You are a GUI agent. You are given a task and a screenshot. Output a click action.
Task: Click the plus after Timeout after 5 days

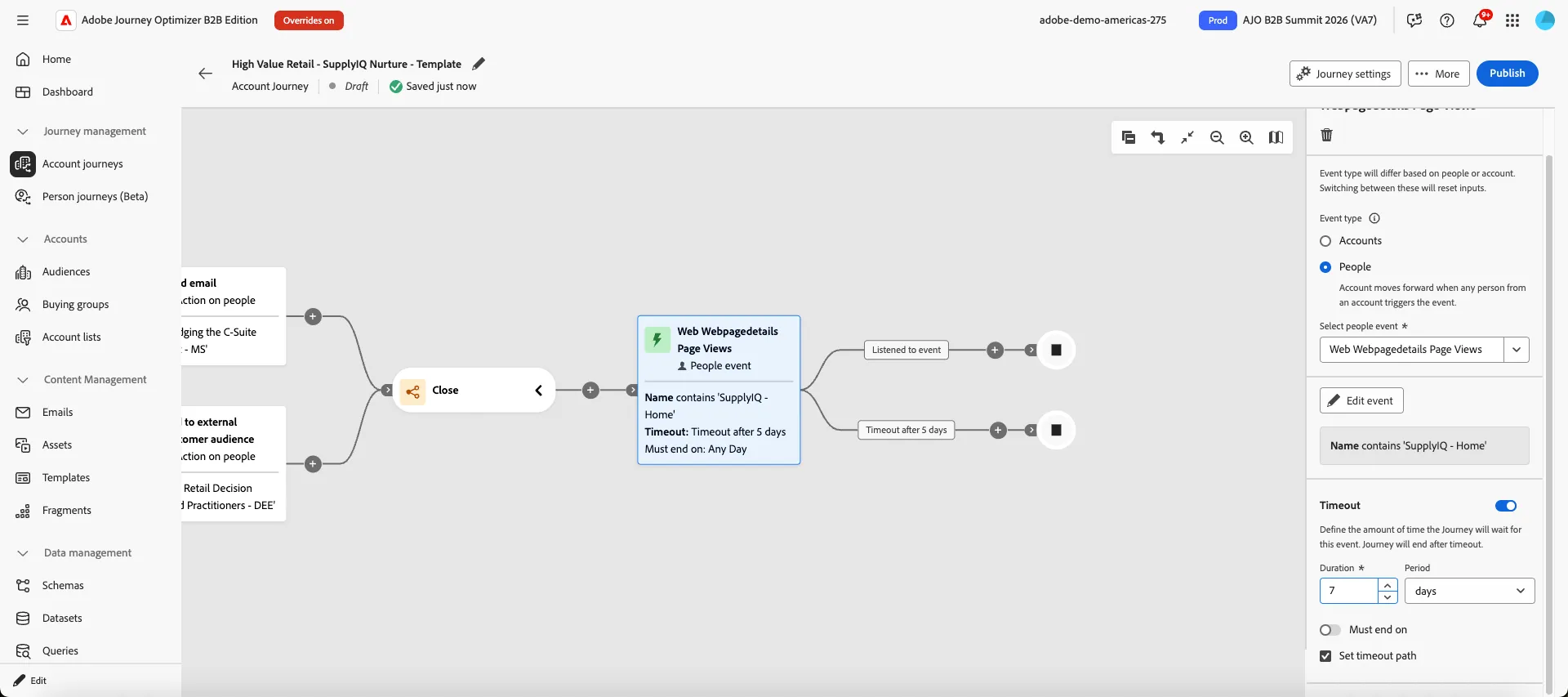[x=998, y=430]
